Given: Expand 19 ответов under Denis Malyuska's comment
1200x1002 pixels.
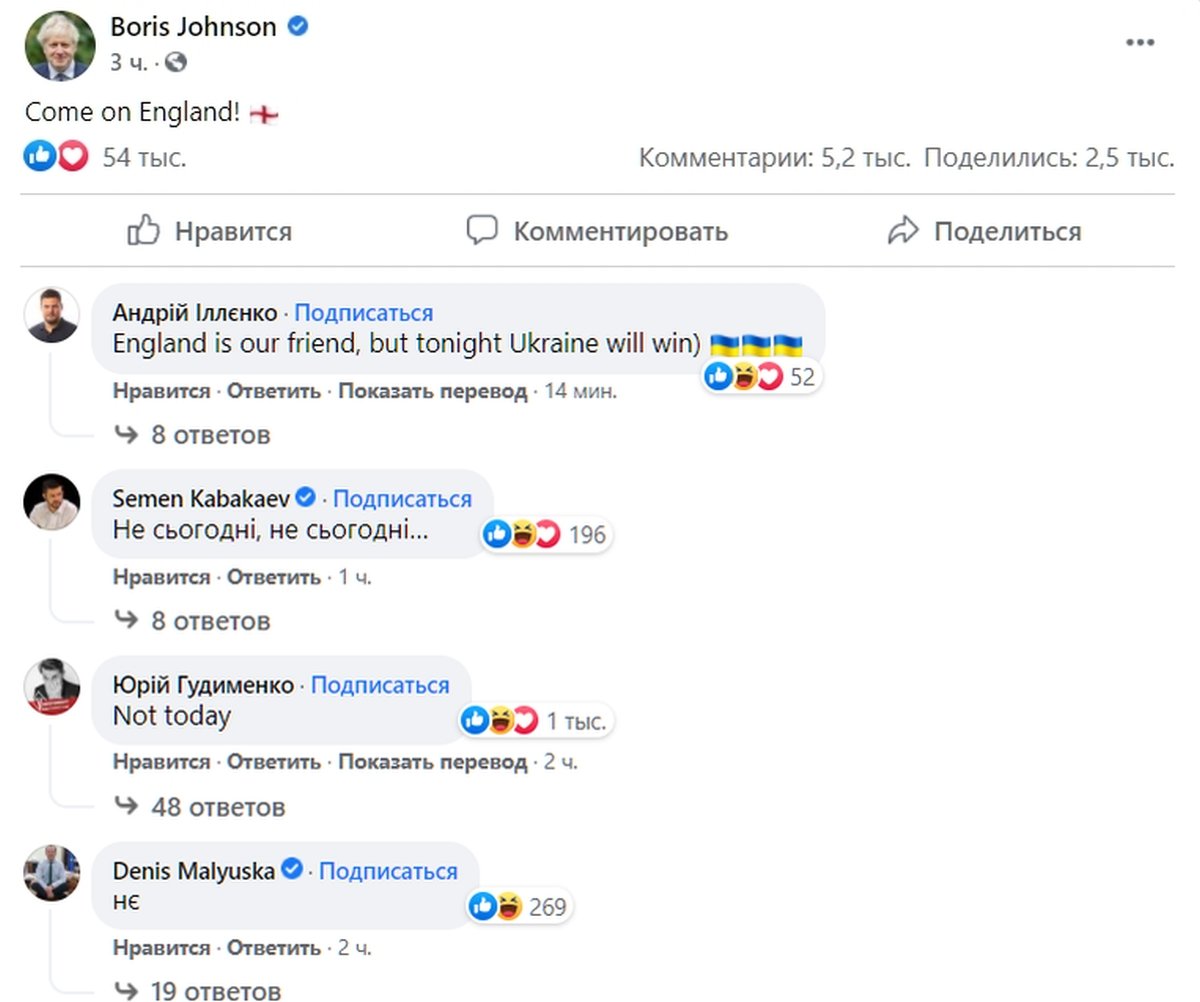Looking at the screenshot, I should (x=220, y=990).
